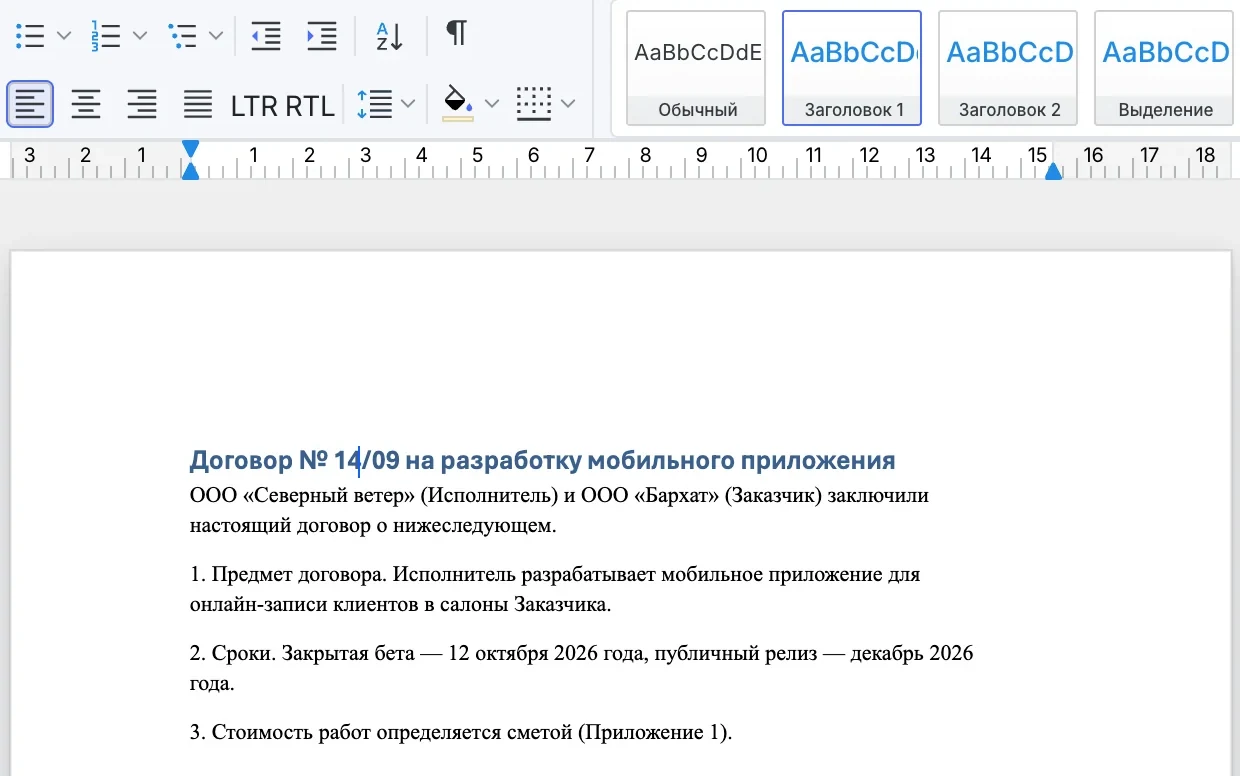
Task: Click the right indent marker on ruler
Action: tap(1053, 171)
